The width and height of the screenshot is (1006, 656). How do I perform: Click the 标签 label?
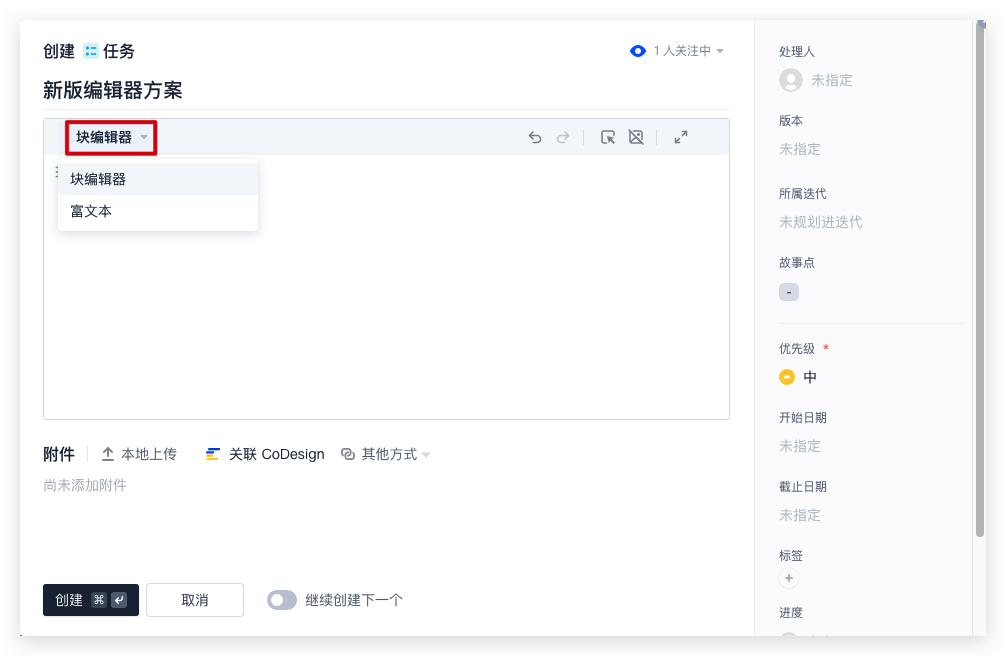coord(790,555)
